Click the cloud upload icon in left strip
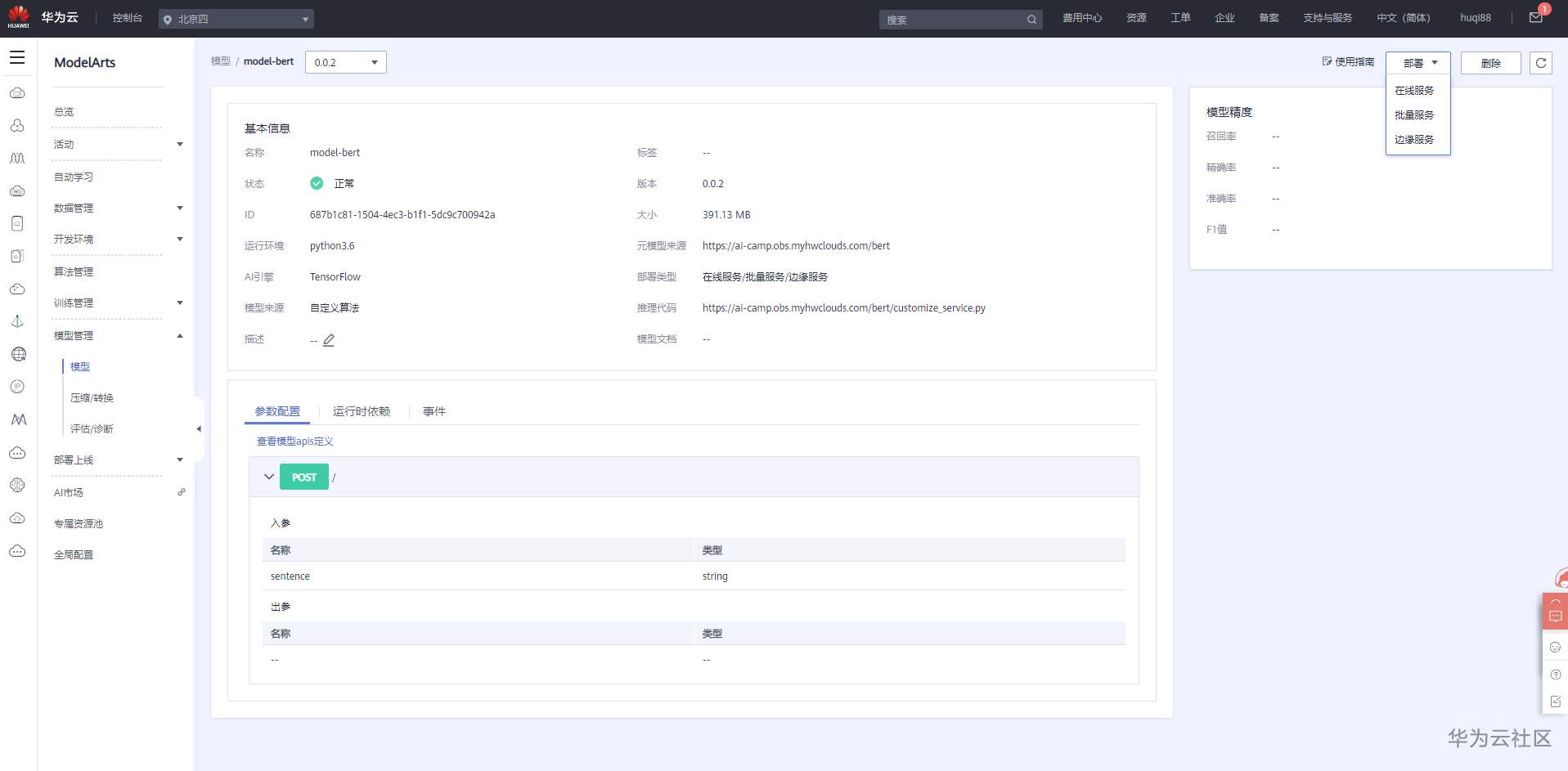This screenshot has width=1568, height=771. (17, 518)
